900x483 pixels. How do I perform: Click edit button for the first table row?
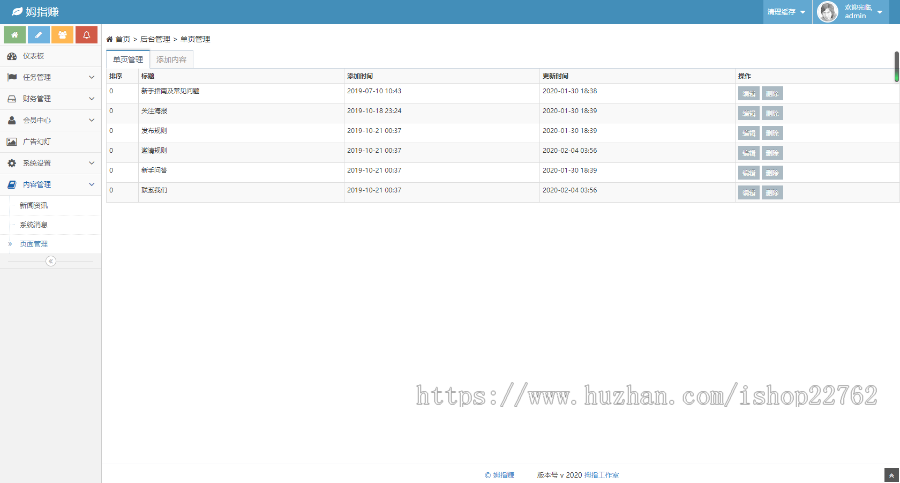748,93
